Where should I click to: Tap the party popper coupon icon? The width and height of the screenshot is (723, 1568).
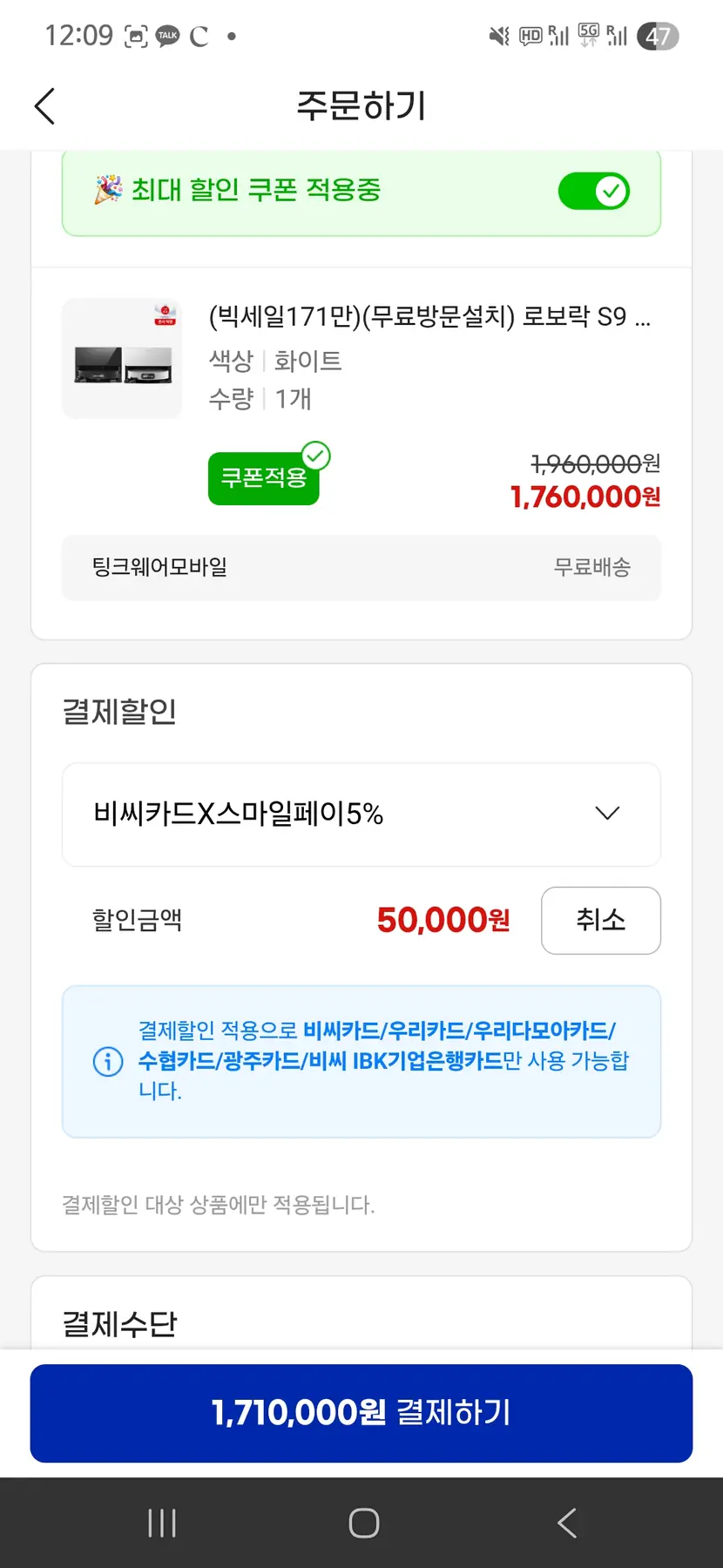(108, 189)
